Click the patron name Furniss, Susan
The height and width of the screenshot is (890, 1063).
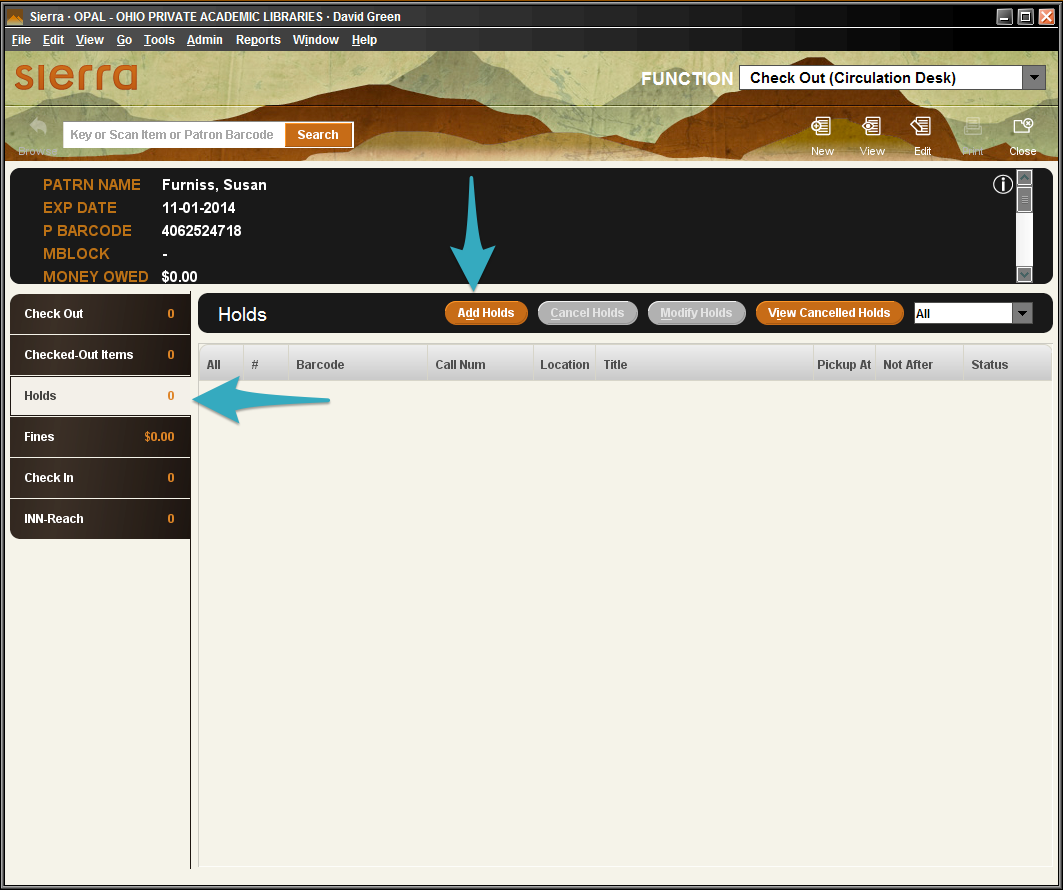coord(214,185)
